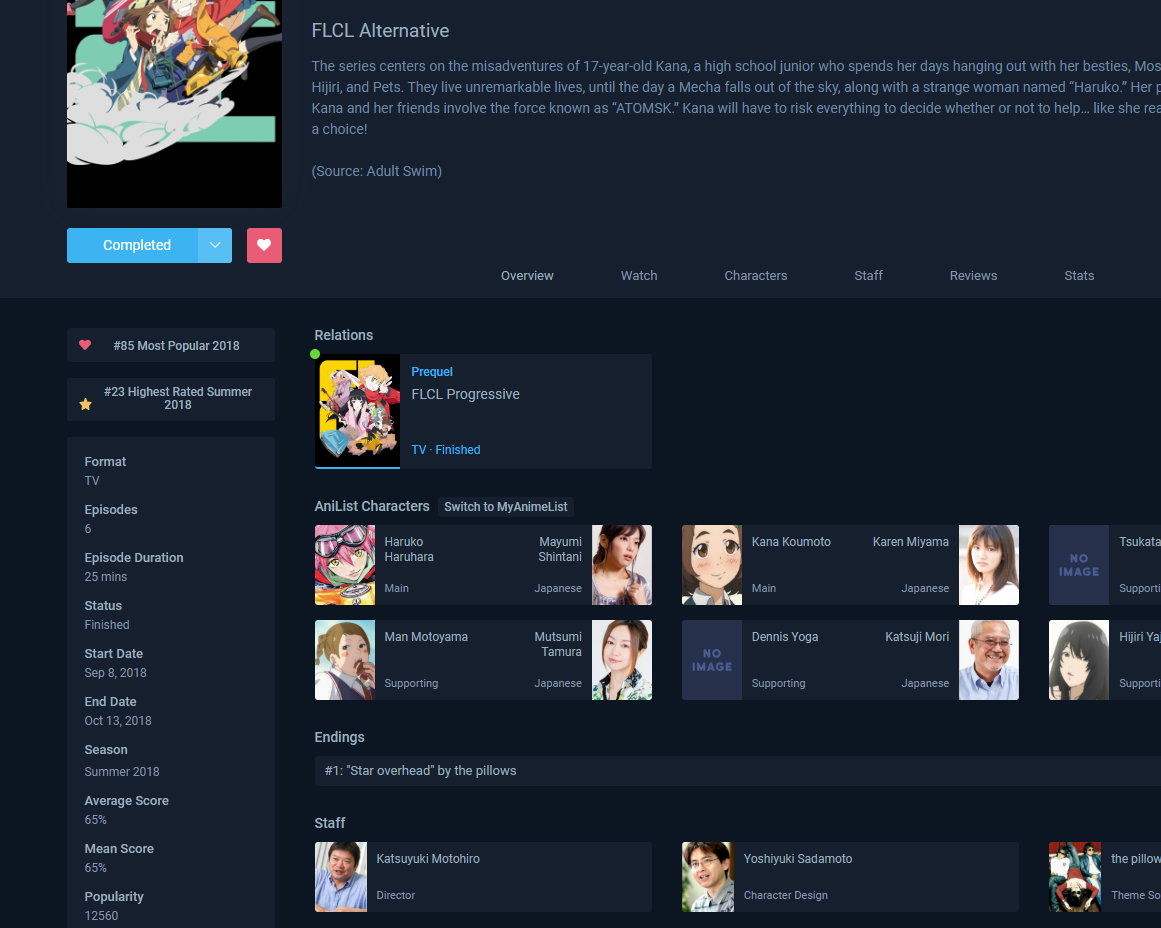Switch to the Watch tab

639,276
